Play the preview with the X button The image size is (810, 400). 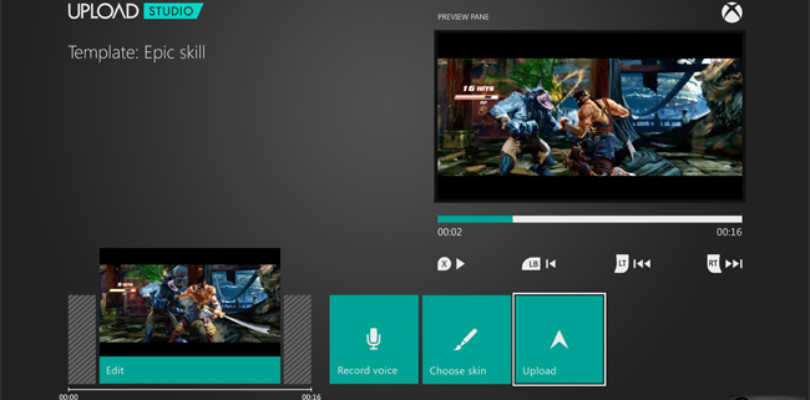tap(451, 264)
